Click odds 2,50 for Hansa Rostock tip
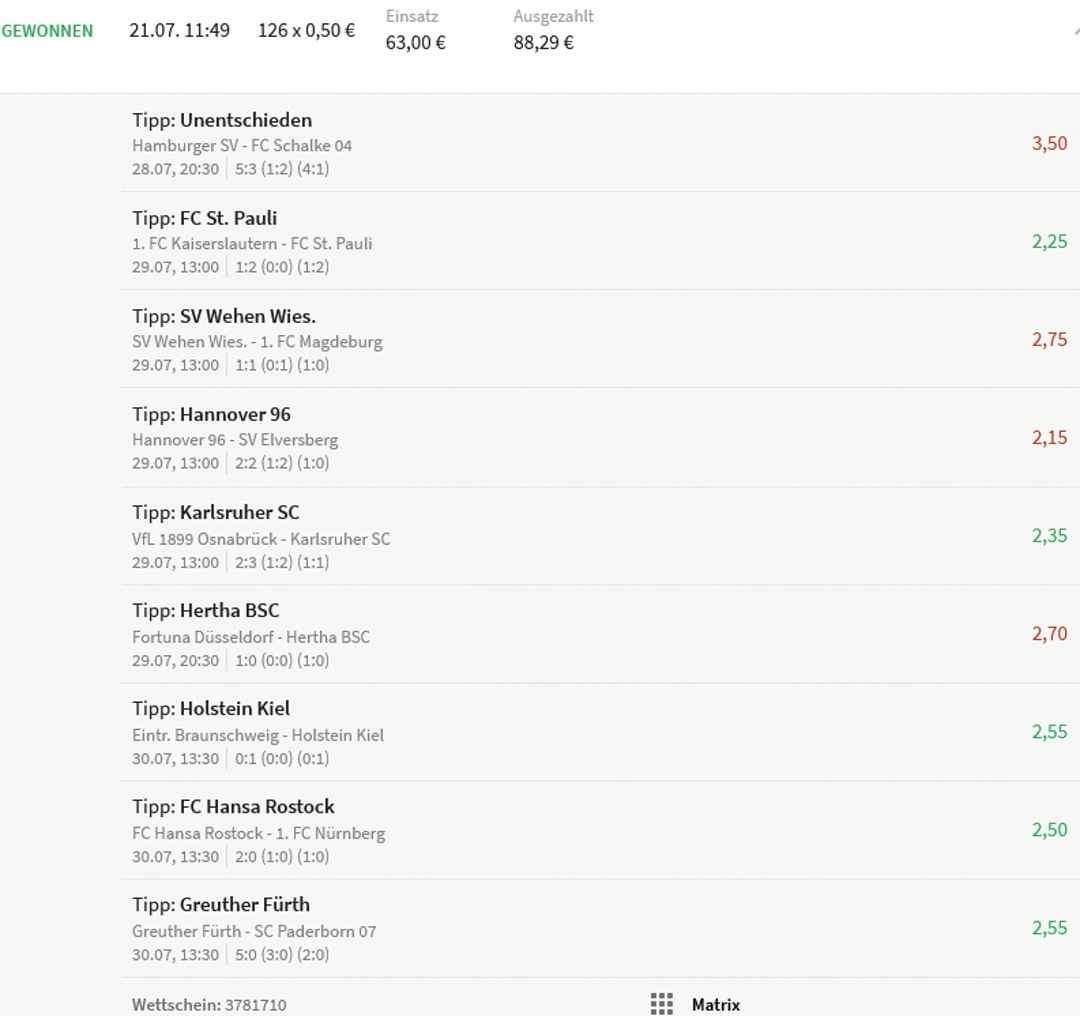The width and height of the screenshot is (1080, 1016). pyautogui.click(x=1049, y=830)
